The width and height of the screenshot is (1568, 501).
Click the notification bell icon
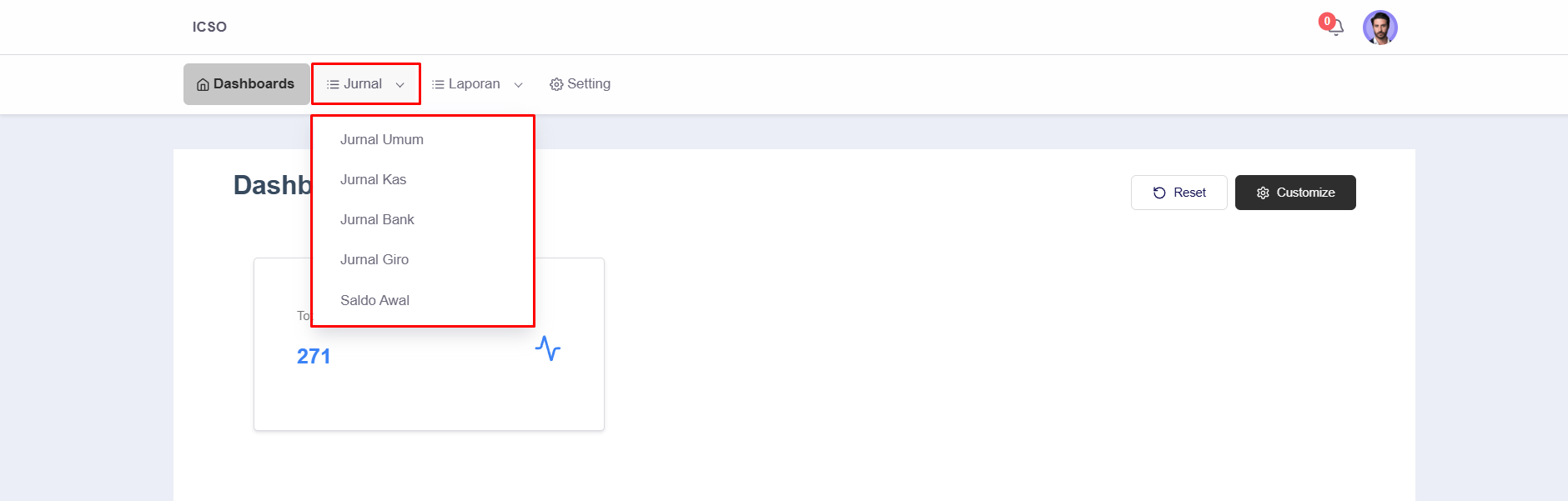[x=1335, y=28]
